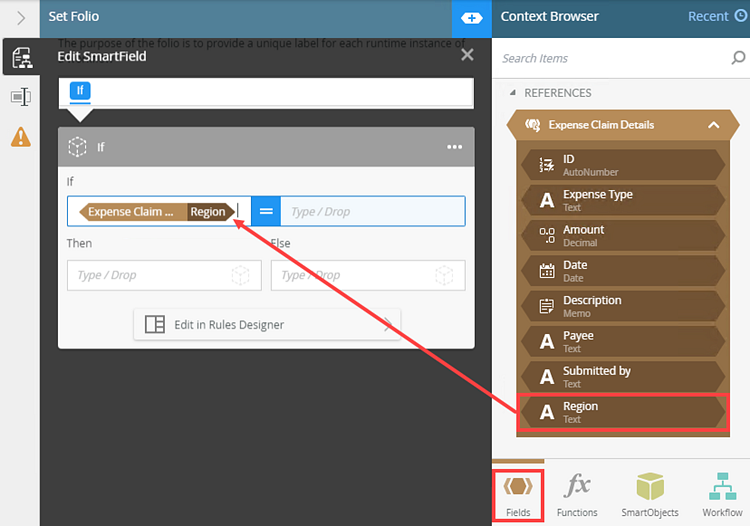This screenshot has height=526, width=750.
Task: Click the Then Type / Drop field
Action: (164, 275)
